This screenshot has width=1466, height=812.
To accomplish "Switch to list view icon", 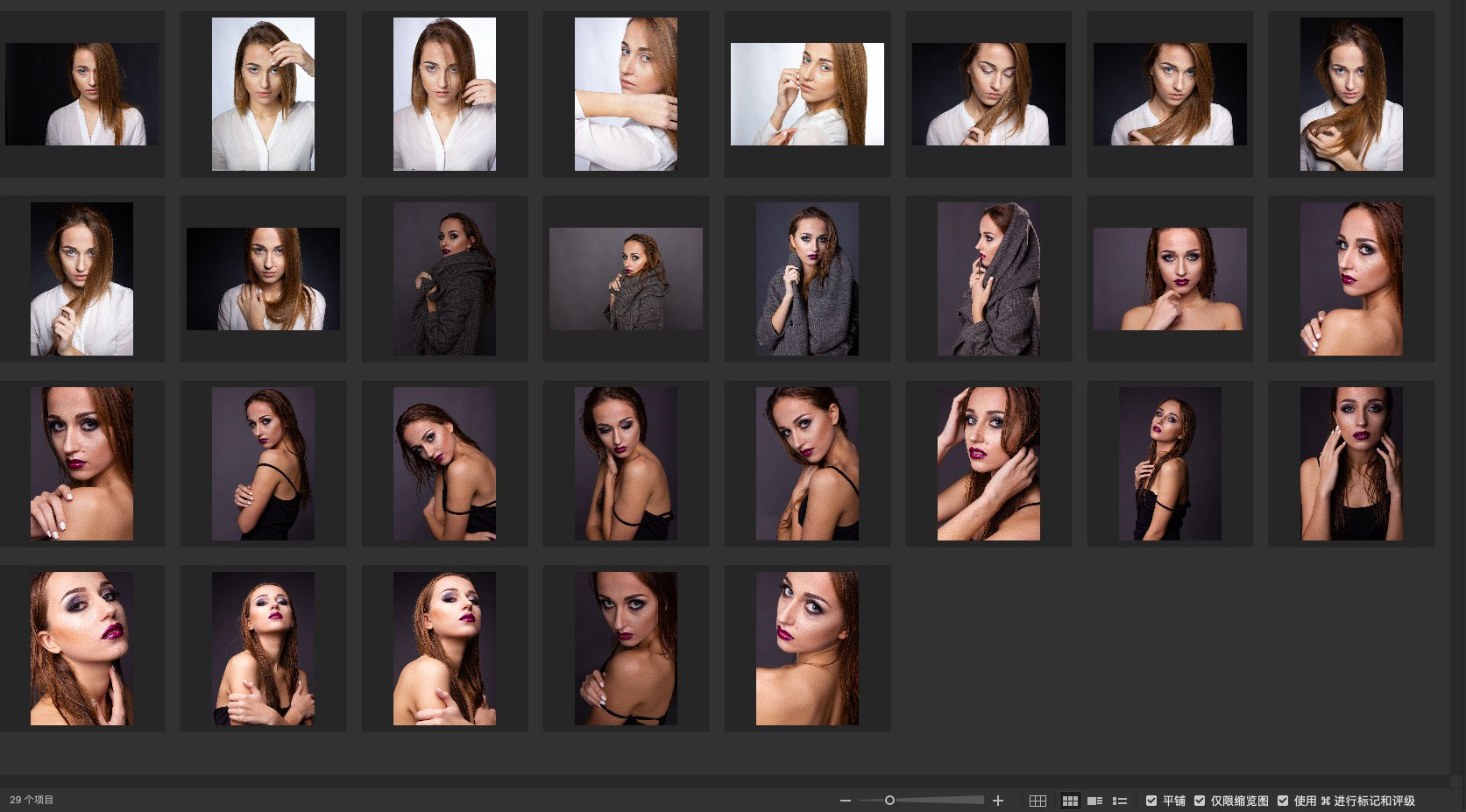I will [1119, 801].
